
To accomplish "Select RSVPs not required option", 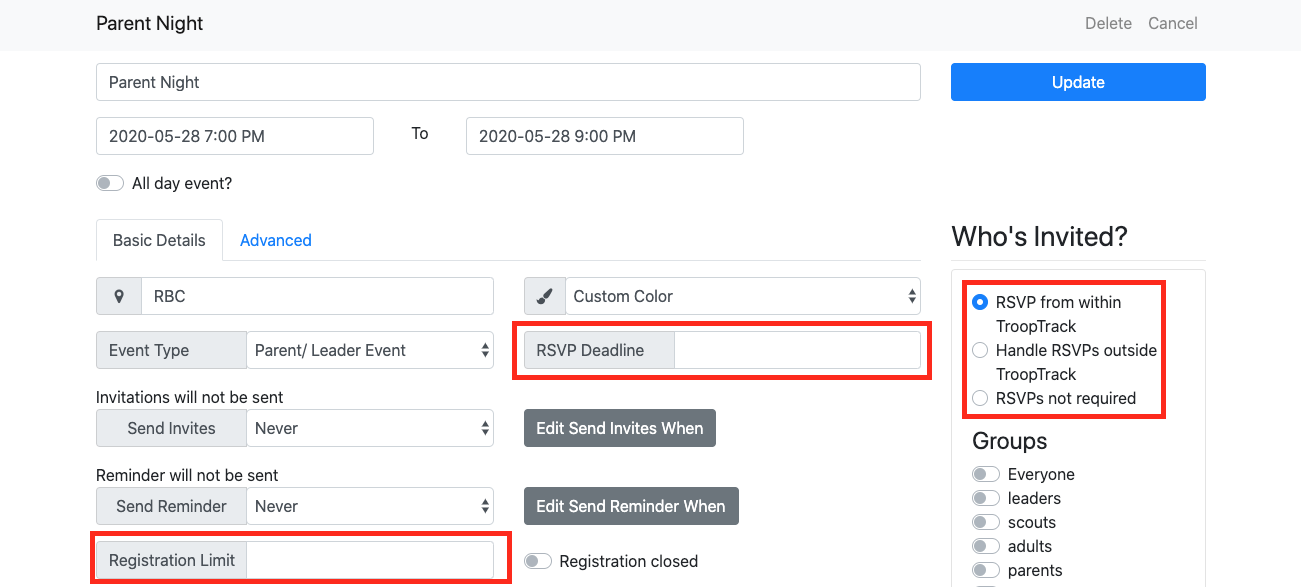I will 980,398.
